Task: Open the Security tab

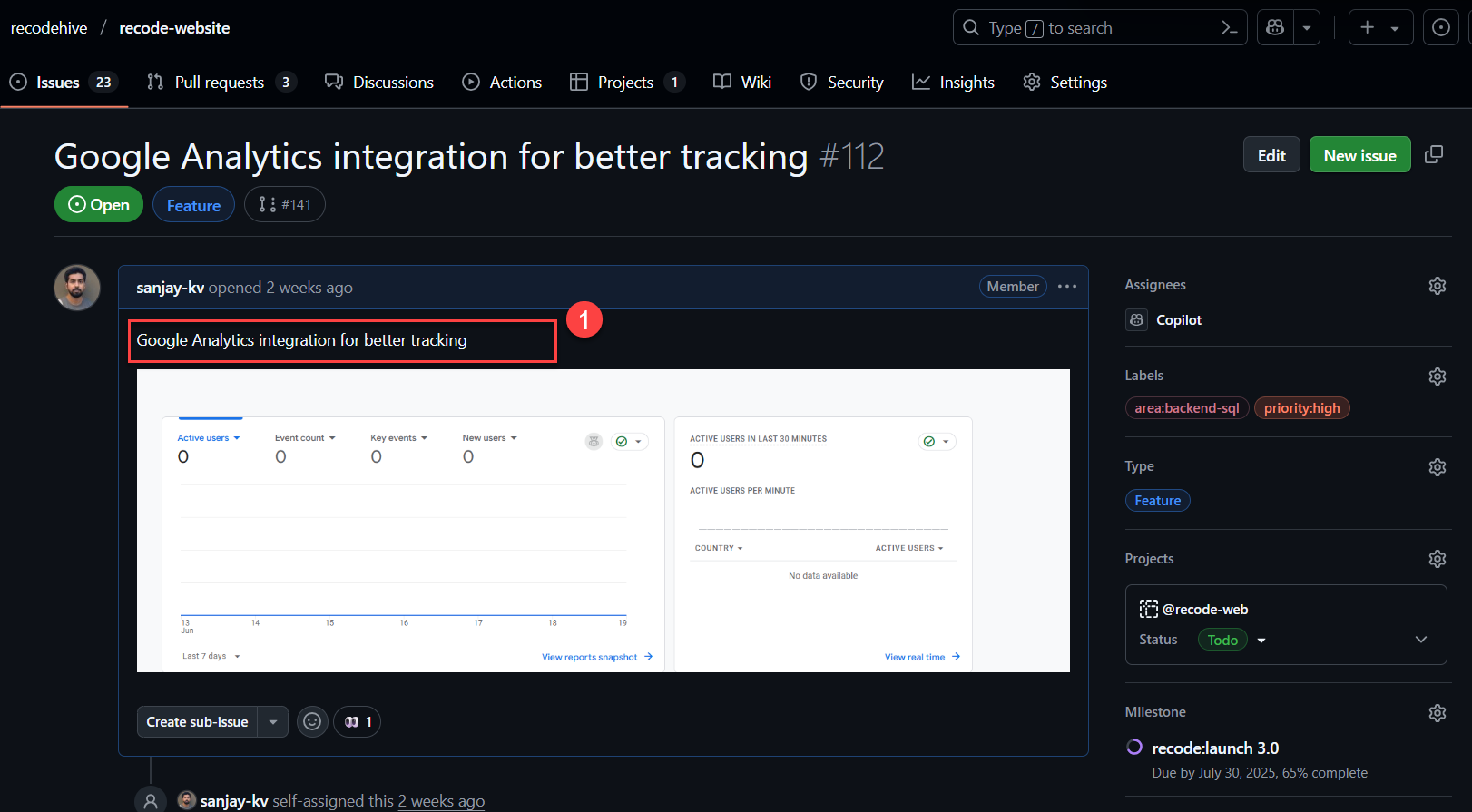Action: pyautogui.click(x=841, y=83)
